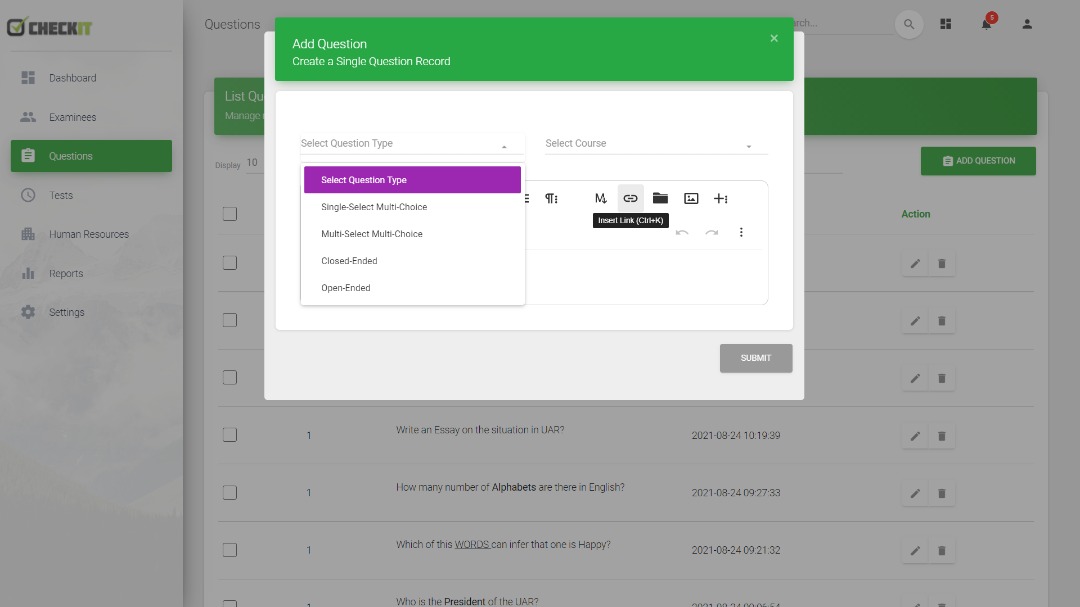Click the undo arrow in editor
Viewport: 1080px width, 607px height.
[x=682, y=233]
